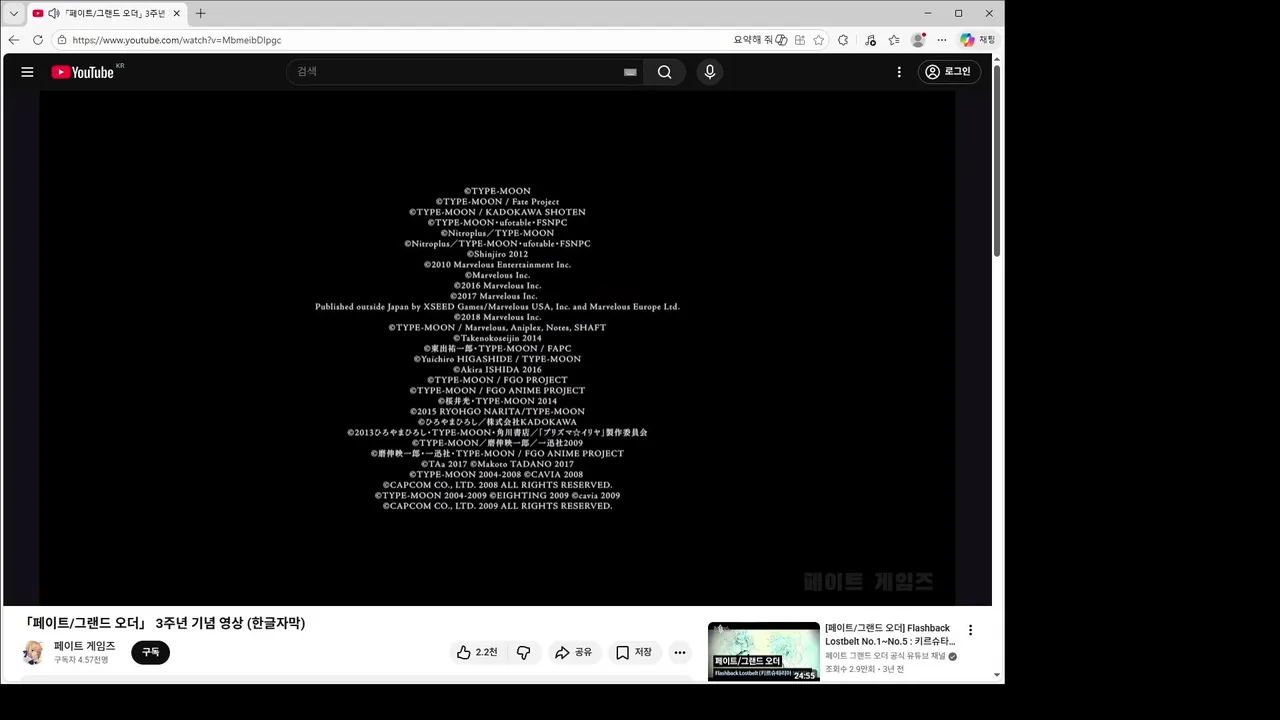This screenshot has height=720, width=1280.
Task: Open the on-screen keyboard icon in search box
Action: coord(630,72)
